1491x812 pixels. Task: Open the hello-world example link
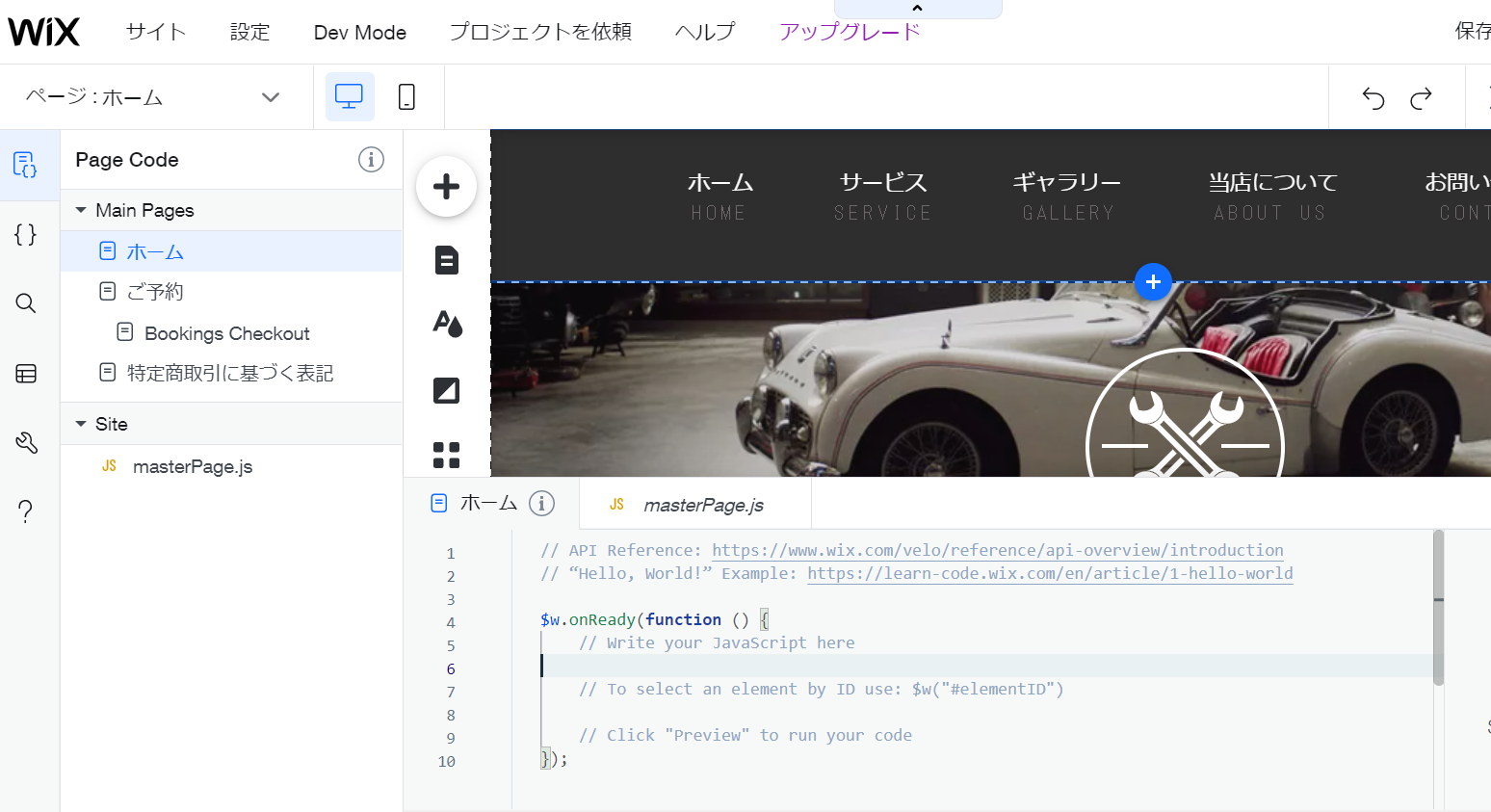point(1050,573)
